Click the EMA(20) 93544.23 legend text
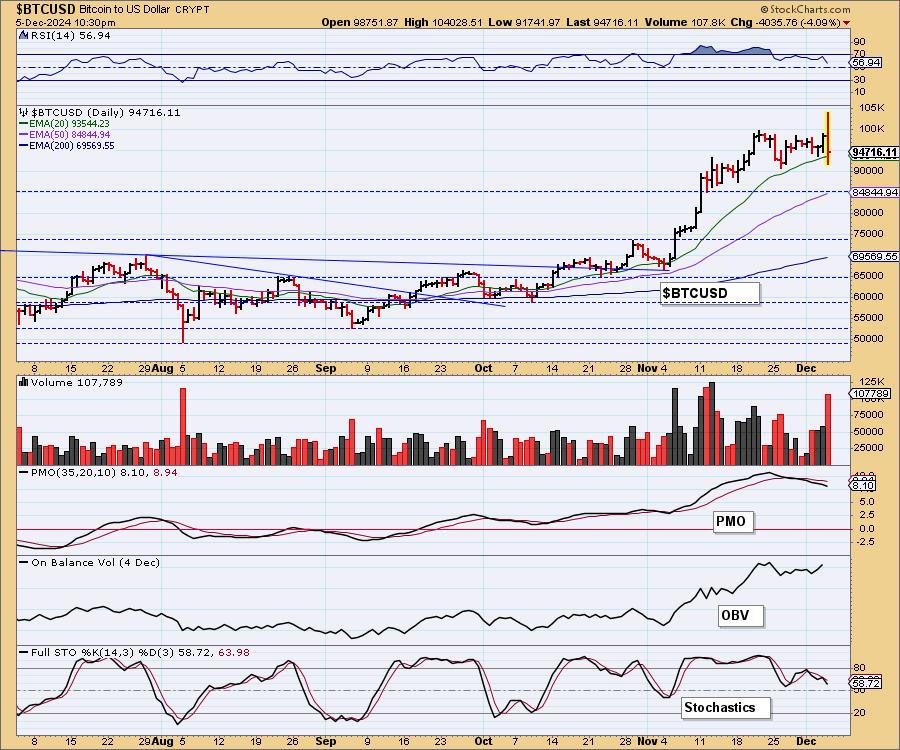 coord(69,123)
